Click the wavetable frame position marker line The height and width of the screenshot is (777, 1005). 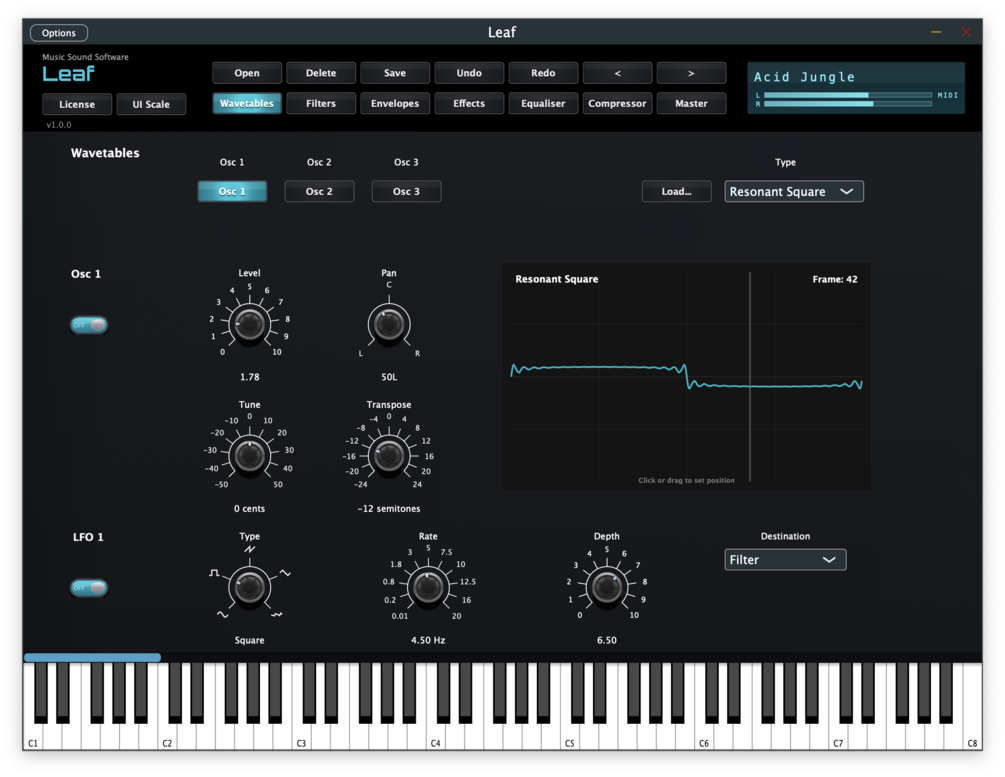coord(750,377)
